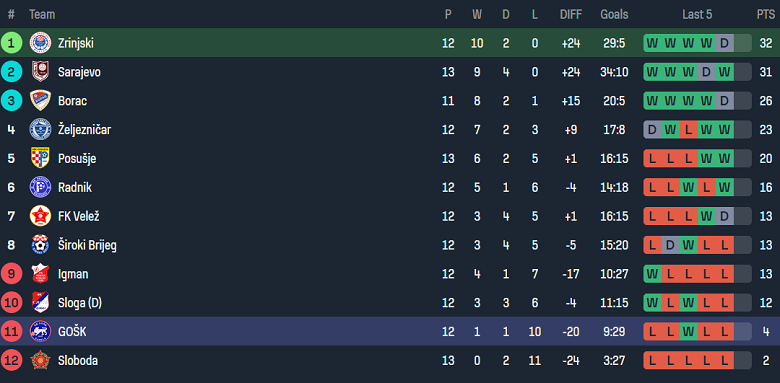Click Sloboda's red rank 12 badge

(11, 360)
